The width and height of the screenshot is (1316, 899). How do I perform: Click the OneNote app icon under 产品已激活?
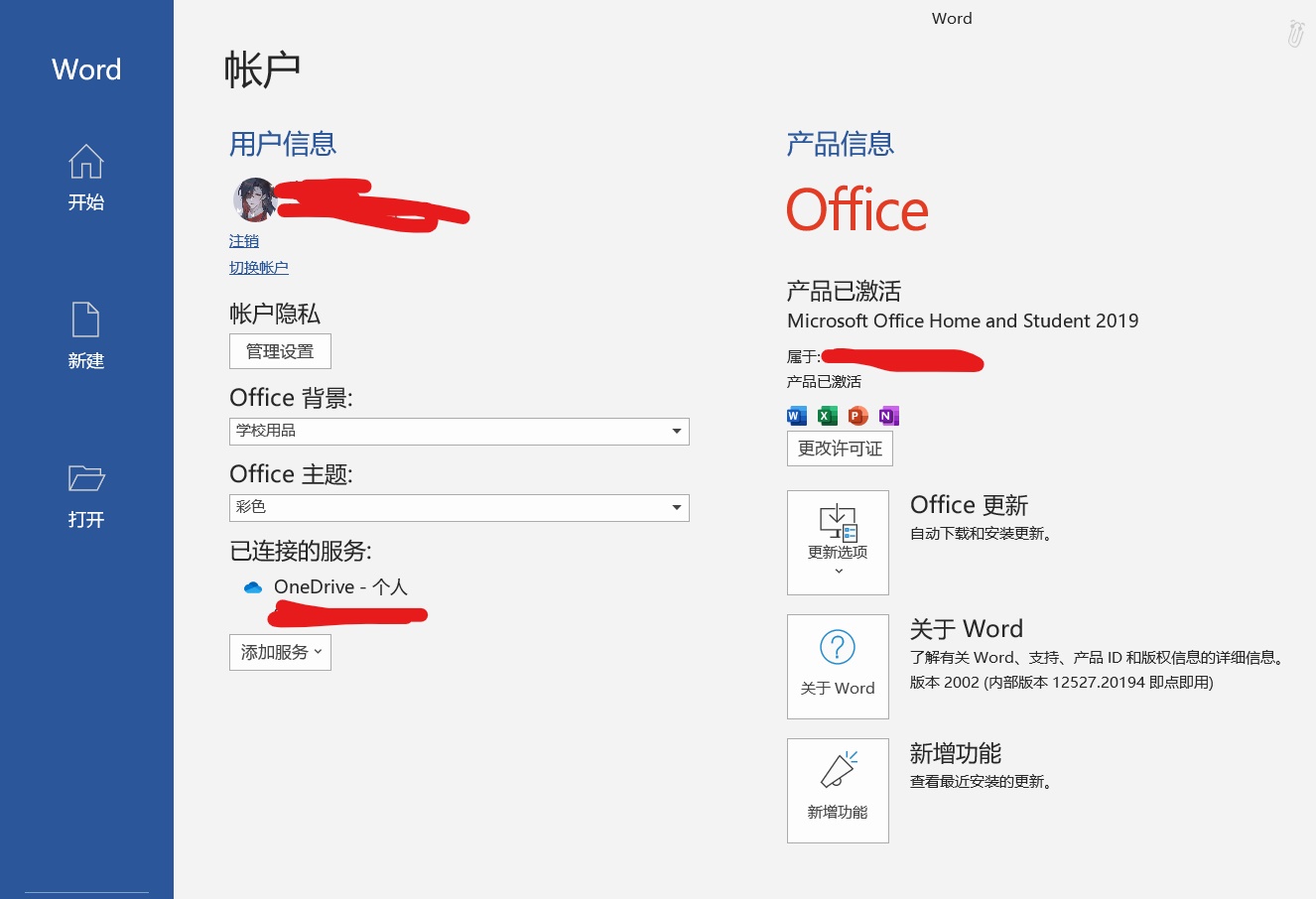tap(889, 416)
